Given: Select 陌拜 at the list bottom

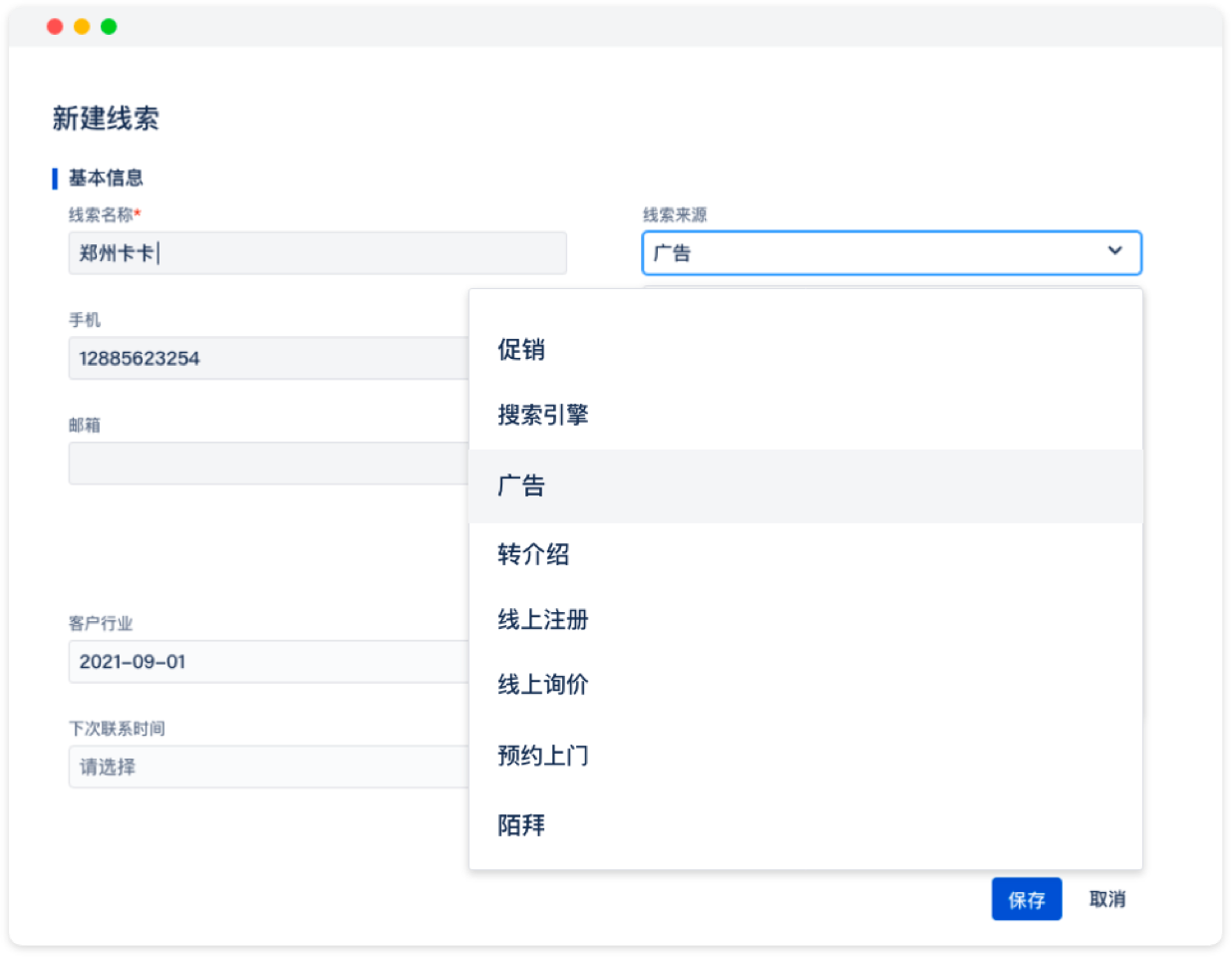Looking at the screenshot, I should (x=521, y=825).
